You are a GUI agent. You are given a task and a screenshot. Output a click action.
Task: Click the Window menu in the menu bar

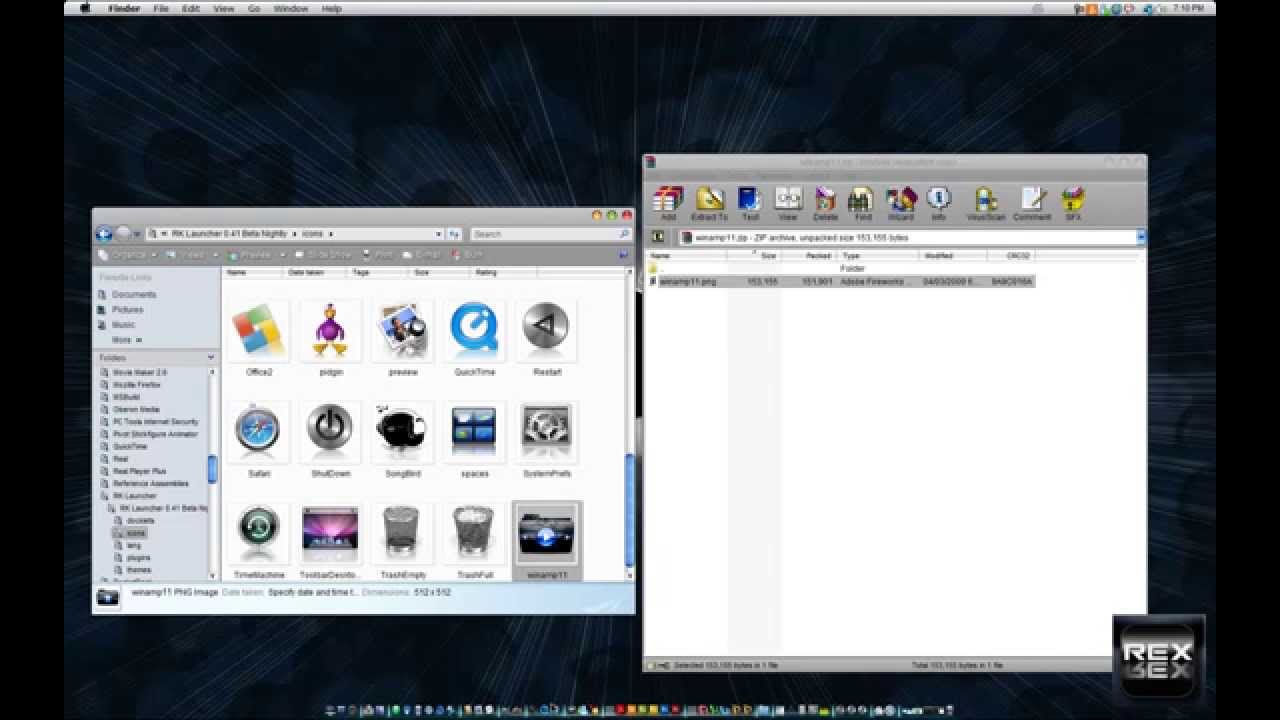click(x=290, y=8)
